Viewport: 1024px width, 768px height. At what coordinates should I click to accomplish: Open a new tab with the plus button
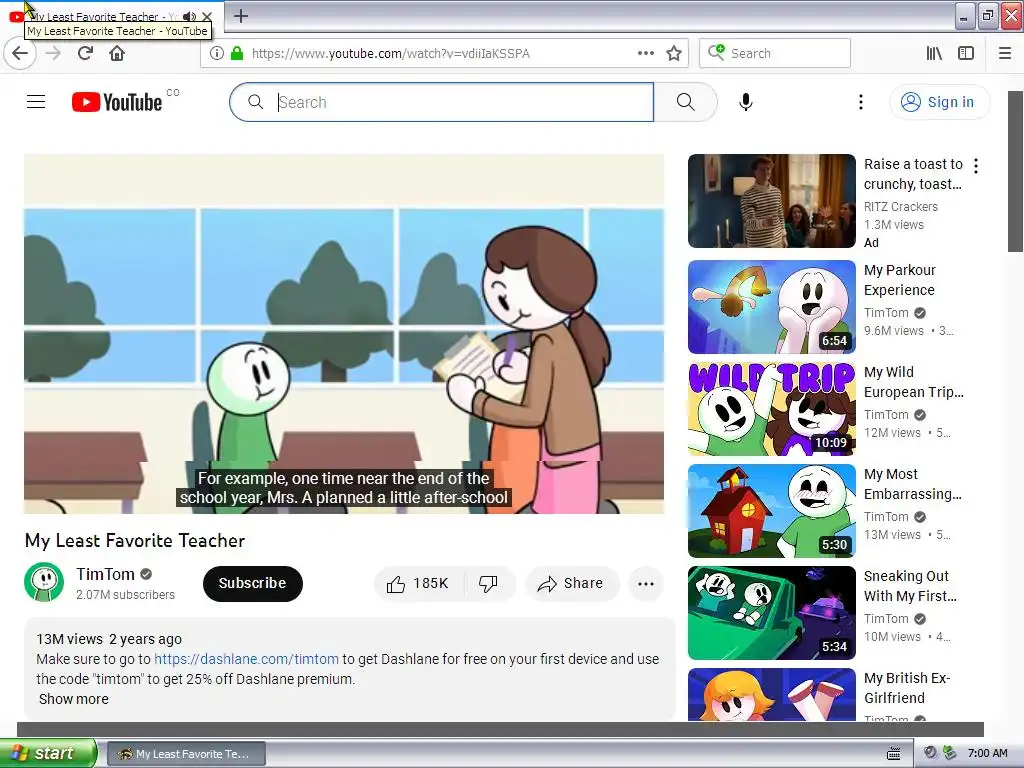pos(240,16)
